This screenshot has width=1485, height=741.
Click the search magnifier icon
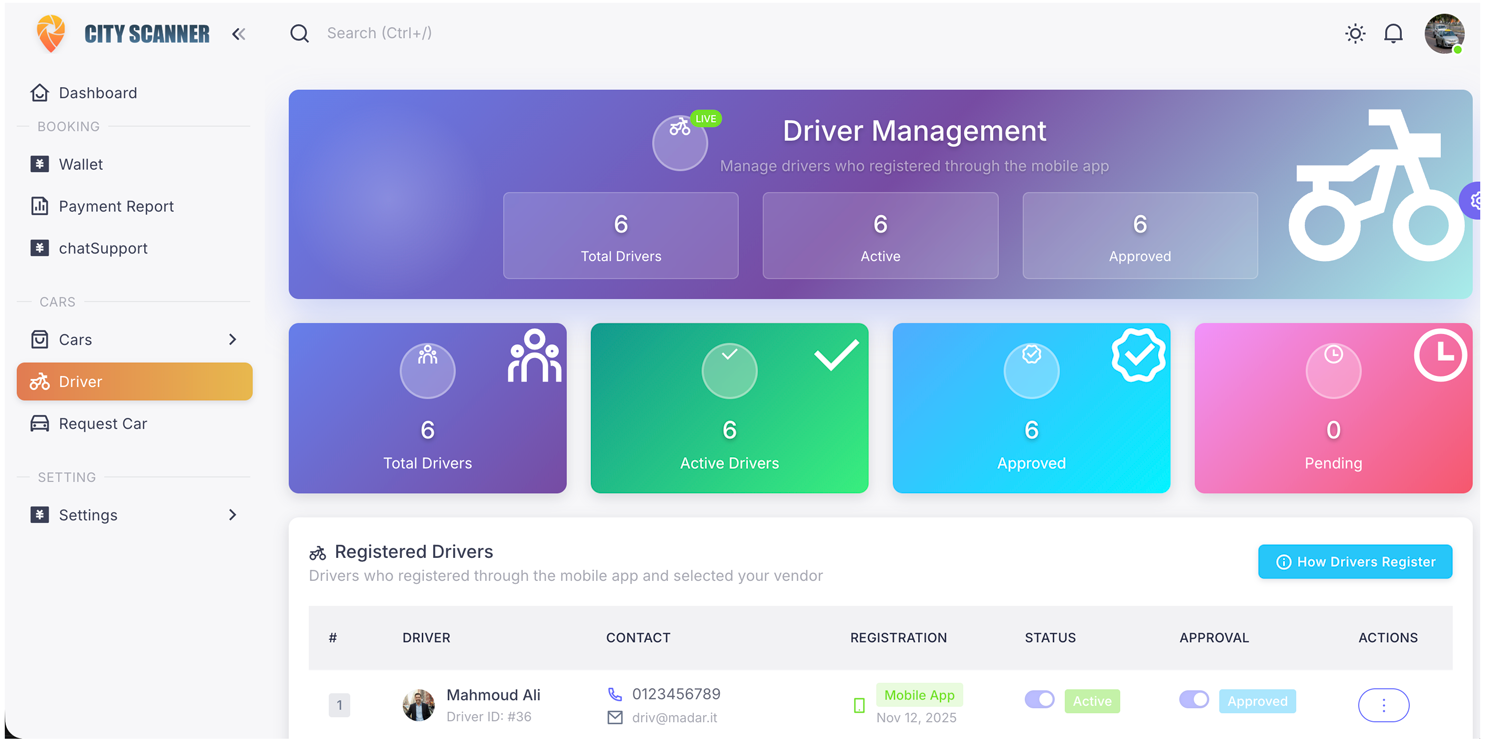point(300,33)
